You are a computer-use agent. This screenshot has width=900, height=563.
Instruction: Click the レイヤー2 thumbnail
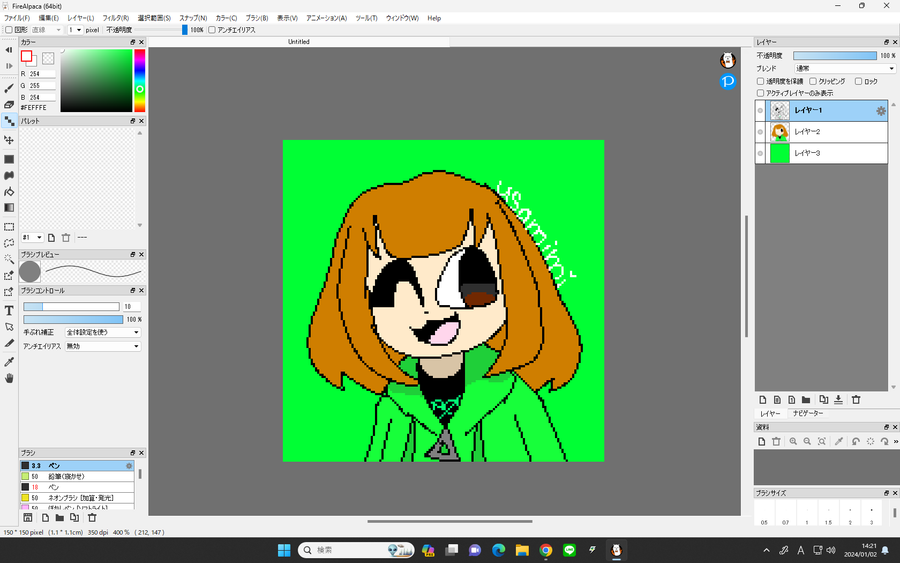779,132
